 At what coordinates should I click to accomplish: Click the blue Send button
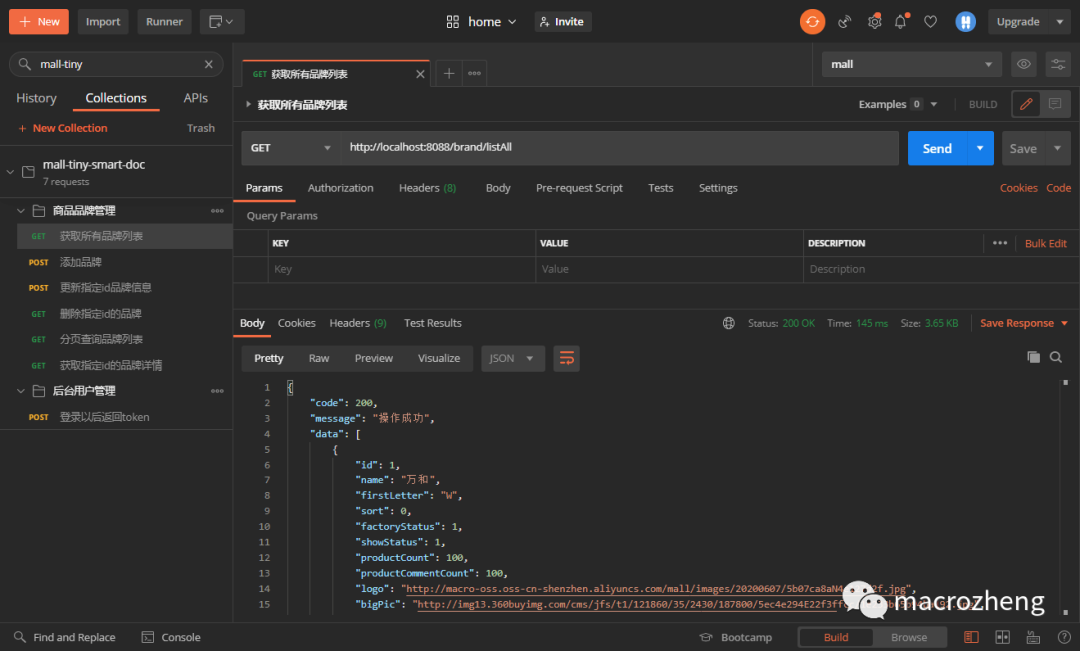(x=937, y=148)
